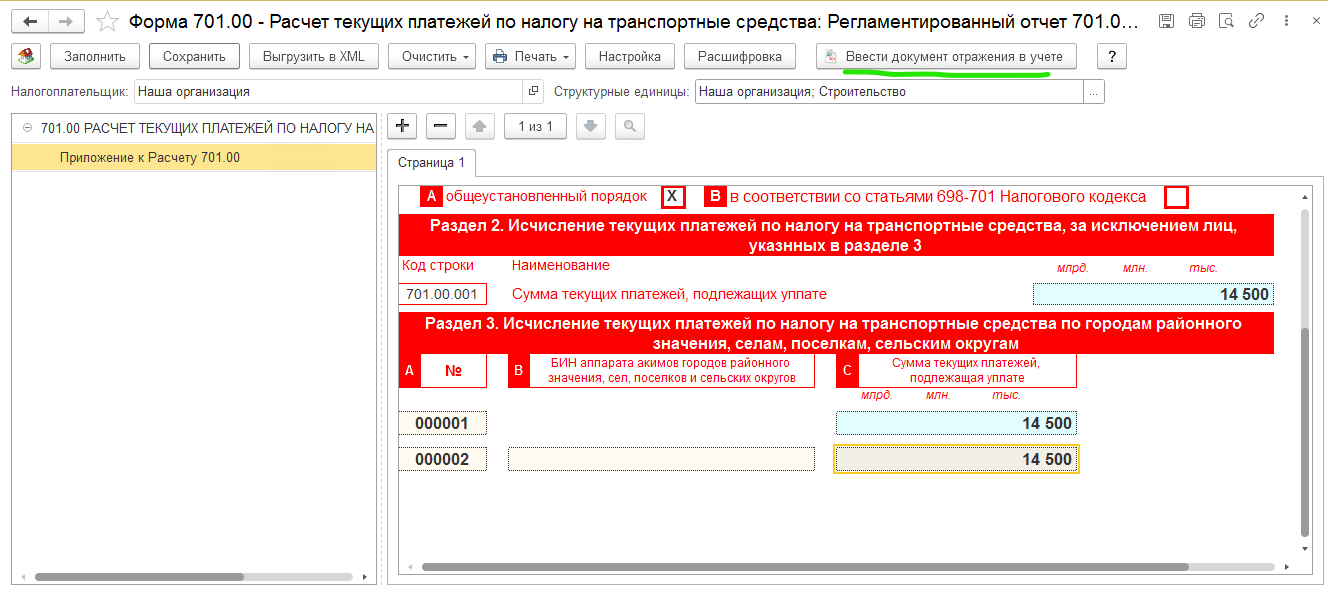Click Ввести документ отражения в учете

947,57
